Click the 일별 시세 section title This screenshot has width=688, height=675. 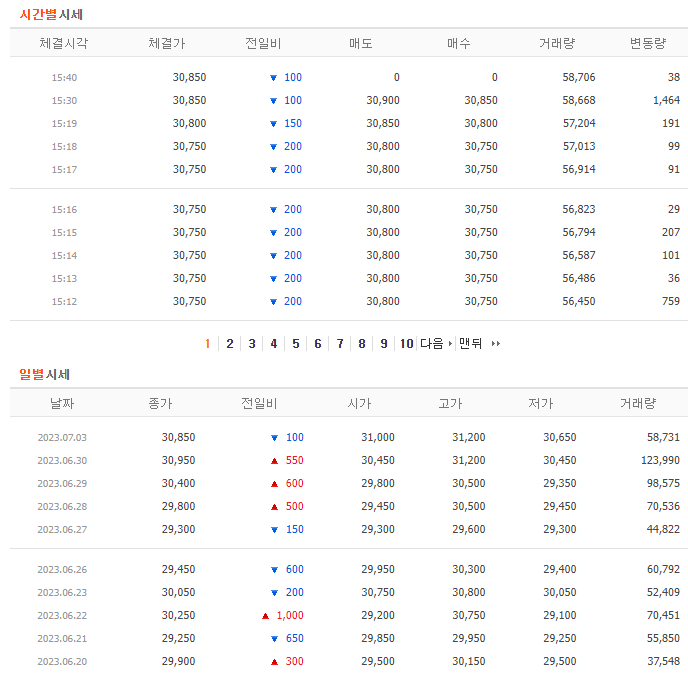(44, 374)
